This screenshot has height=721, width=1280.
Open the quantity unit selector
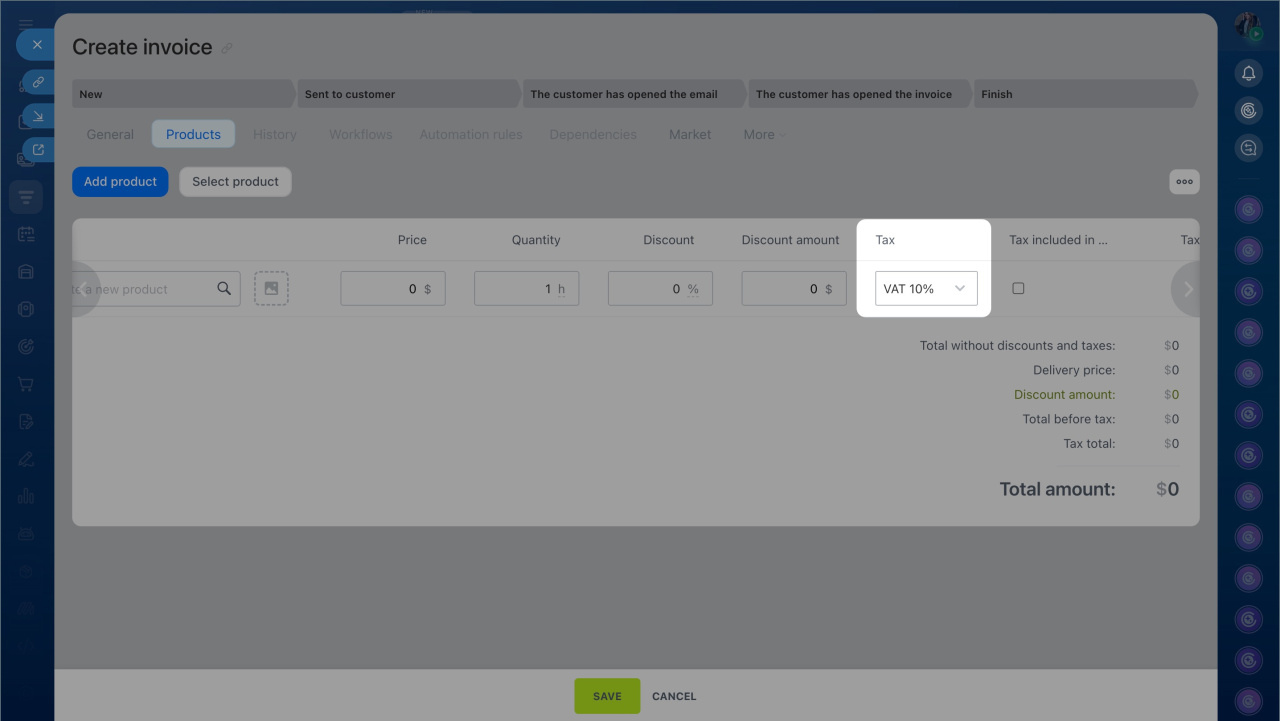562,289
